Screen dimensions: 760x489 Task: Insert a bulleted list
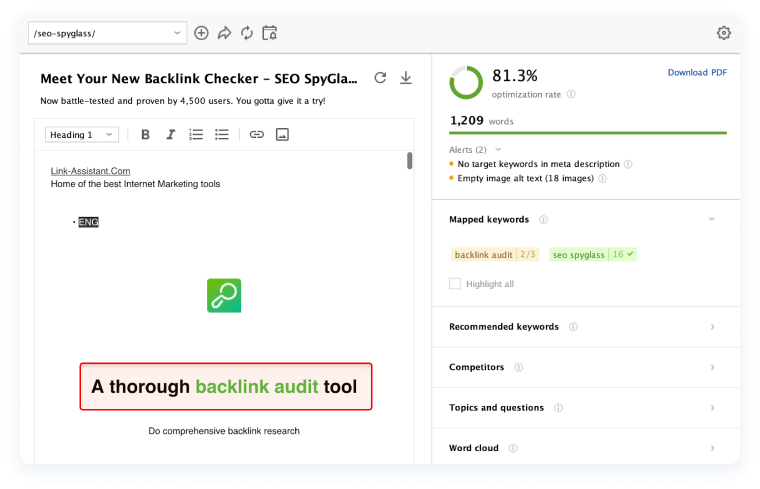(222, 134)
